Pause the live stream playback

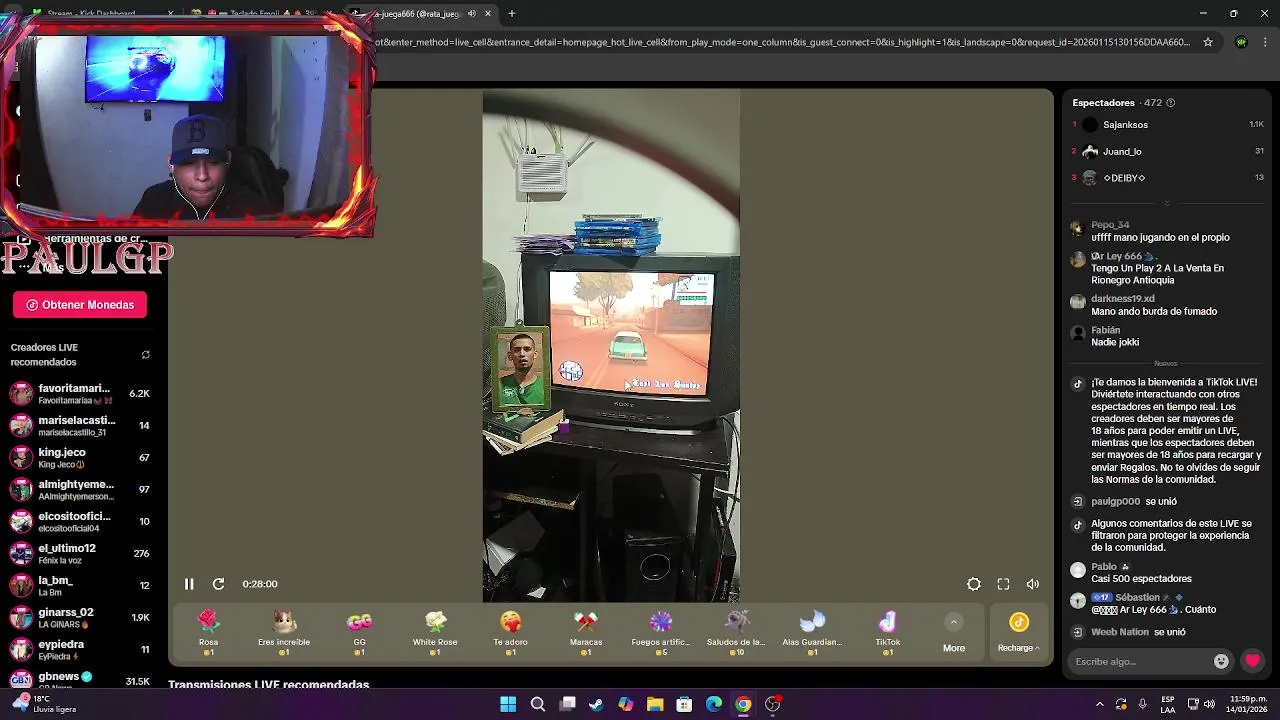189,584
